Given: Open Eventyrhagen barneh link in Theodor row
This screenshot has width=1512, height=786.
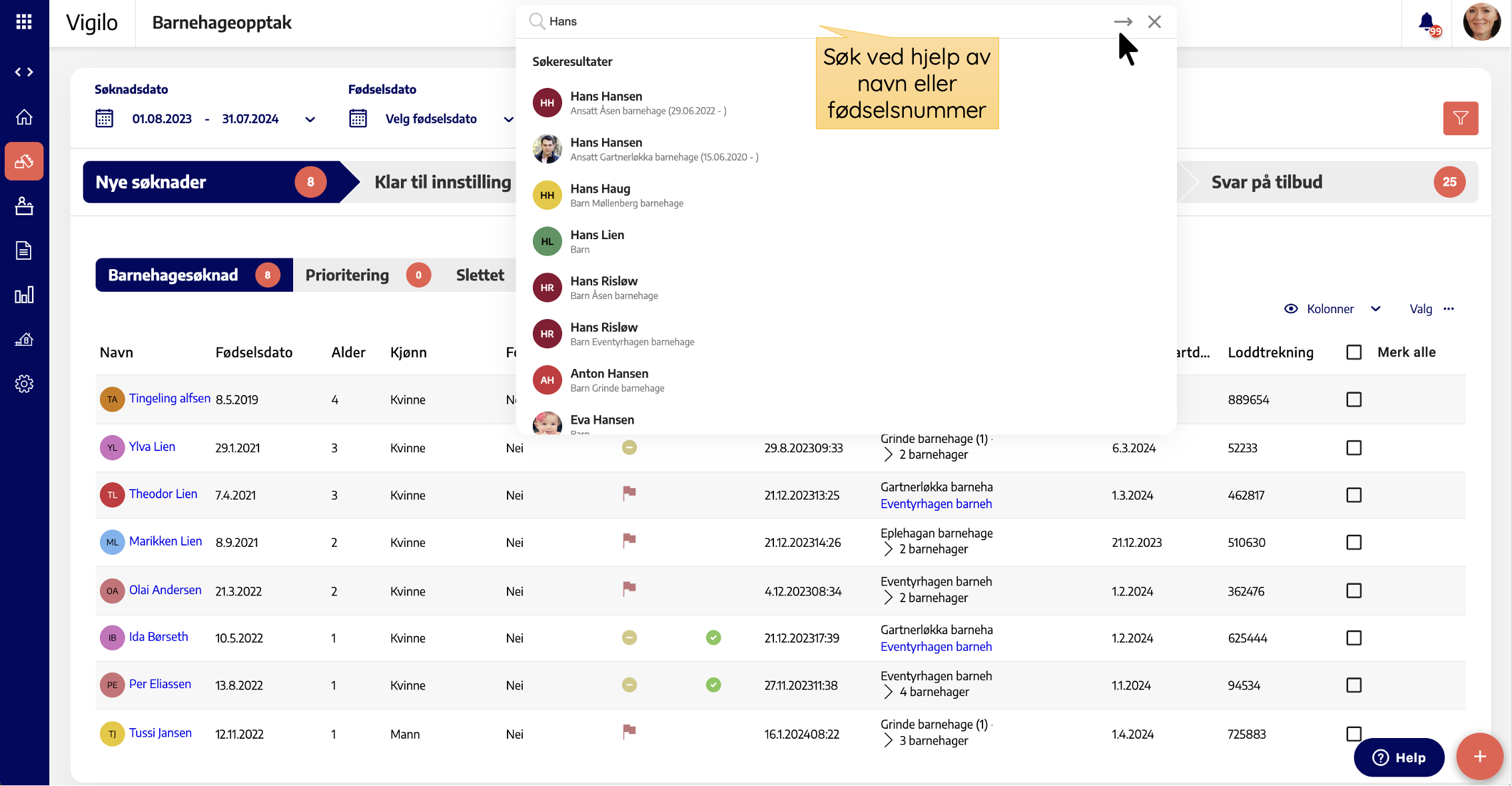Looking at the screenshot, I should (936, 504).
